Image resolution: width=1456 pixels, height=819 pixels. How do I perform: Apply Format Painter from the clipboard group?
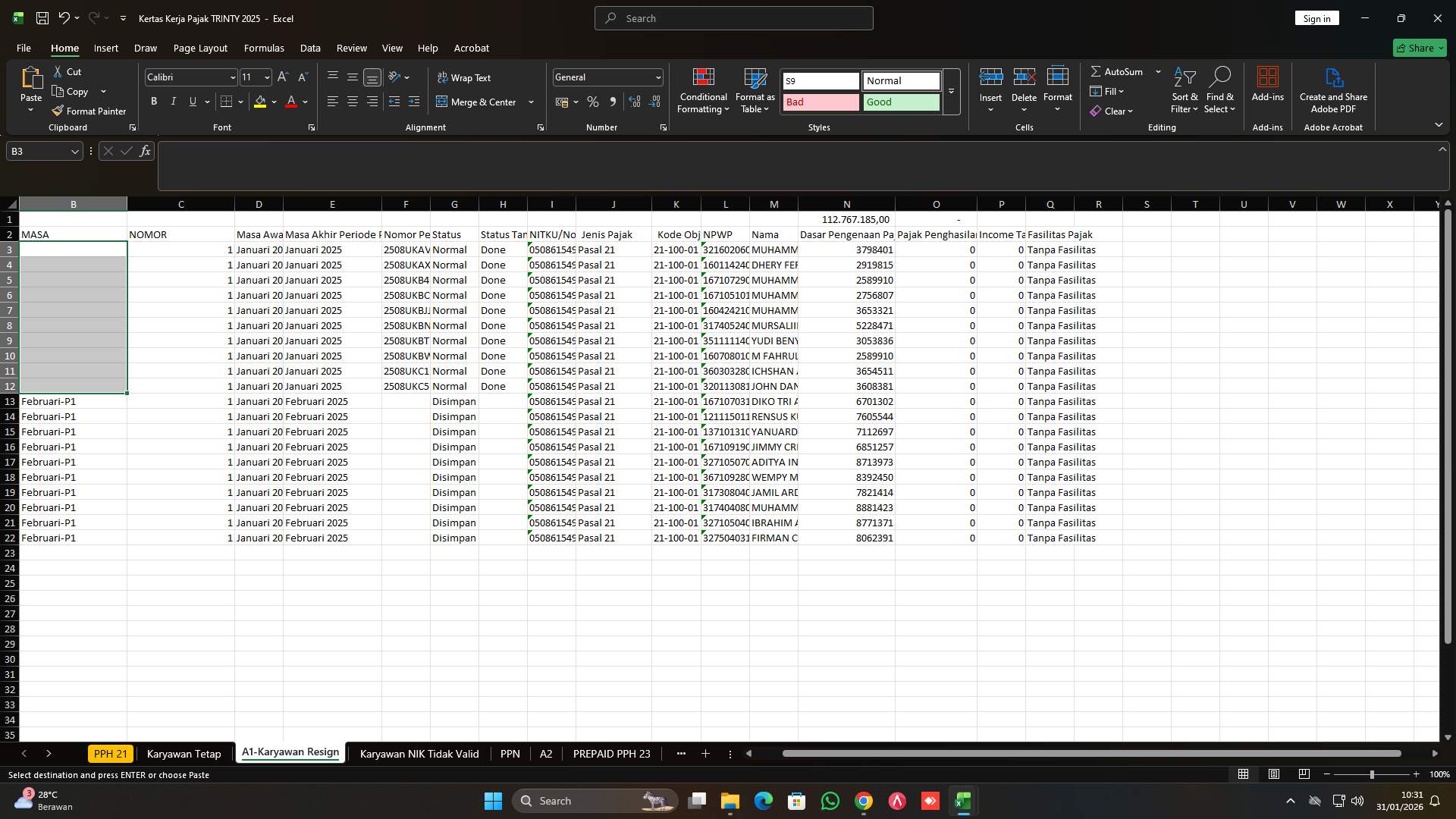click(89, 111)
